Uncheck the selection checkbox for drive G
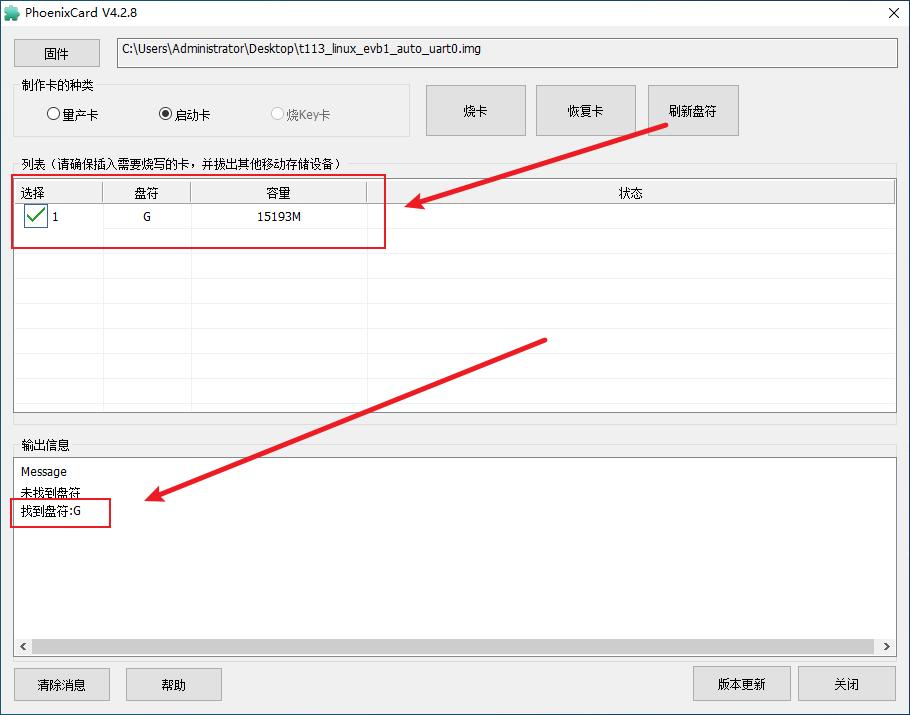Viewport: 910px width, 715px height. click(34, 215)
